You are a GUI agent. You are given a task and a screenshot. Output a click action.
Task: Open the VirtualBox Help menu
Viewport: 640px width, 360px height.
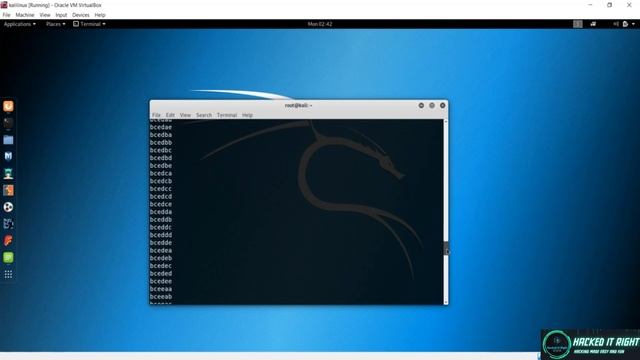100,15
